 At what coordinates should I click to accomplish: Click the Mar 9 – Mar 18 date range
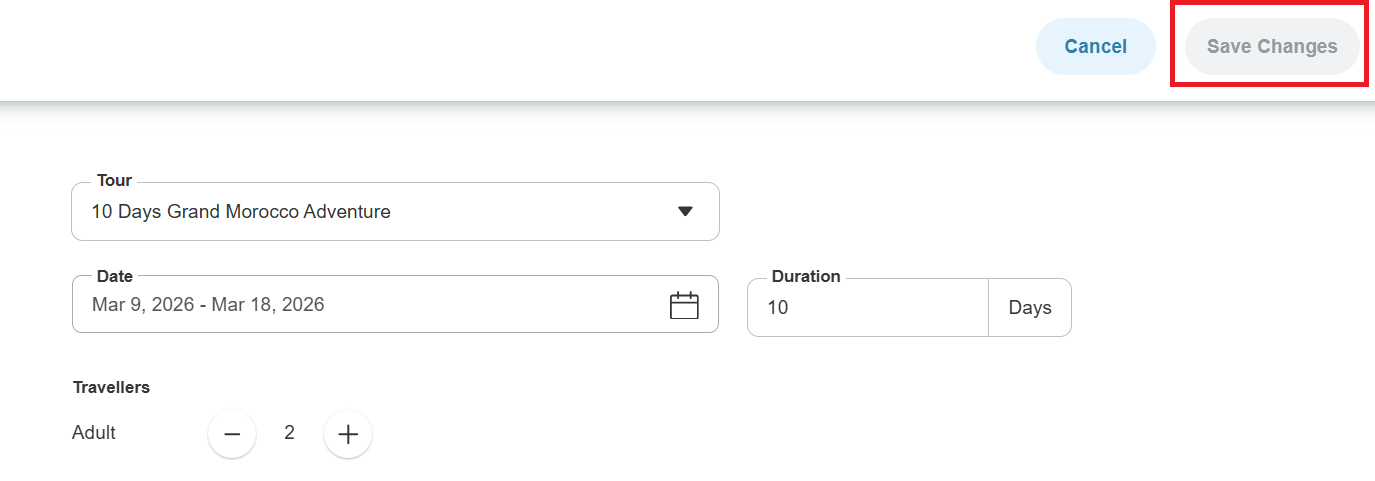208,305
